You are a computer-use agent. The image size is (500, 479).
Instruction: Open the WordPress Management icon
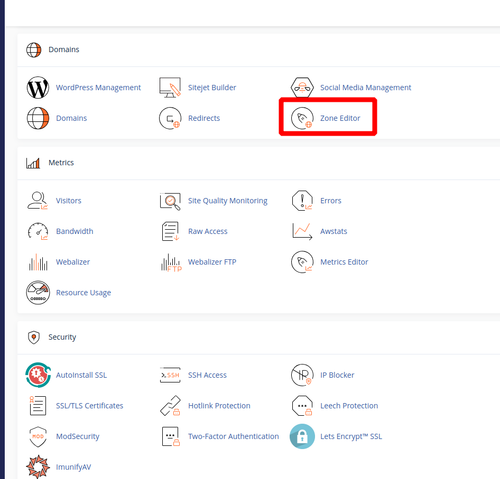(38, 88)
